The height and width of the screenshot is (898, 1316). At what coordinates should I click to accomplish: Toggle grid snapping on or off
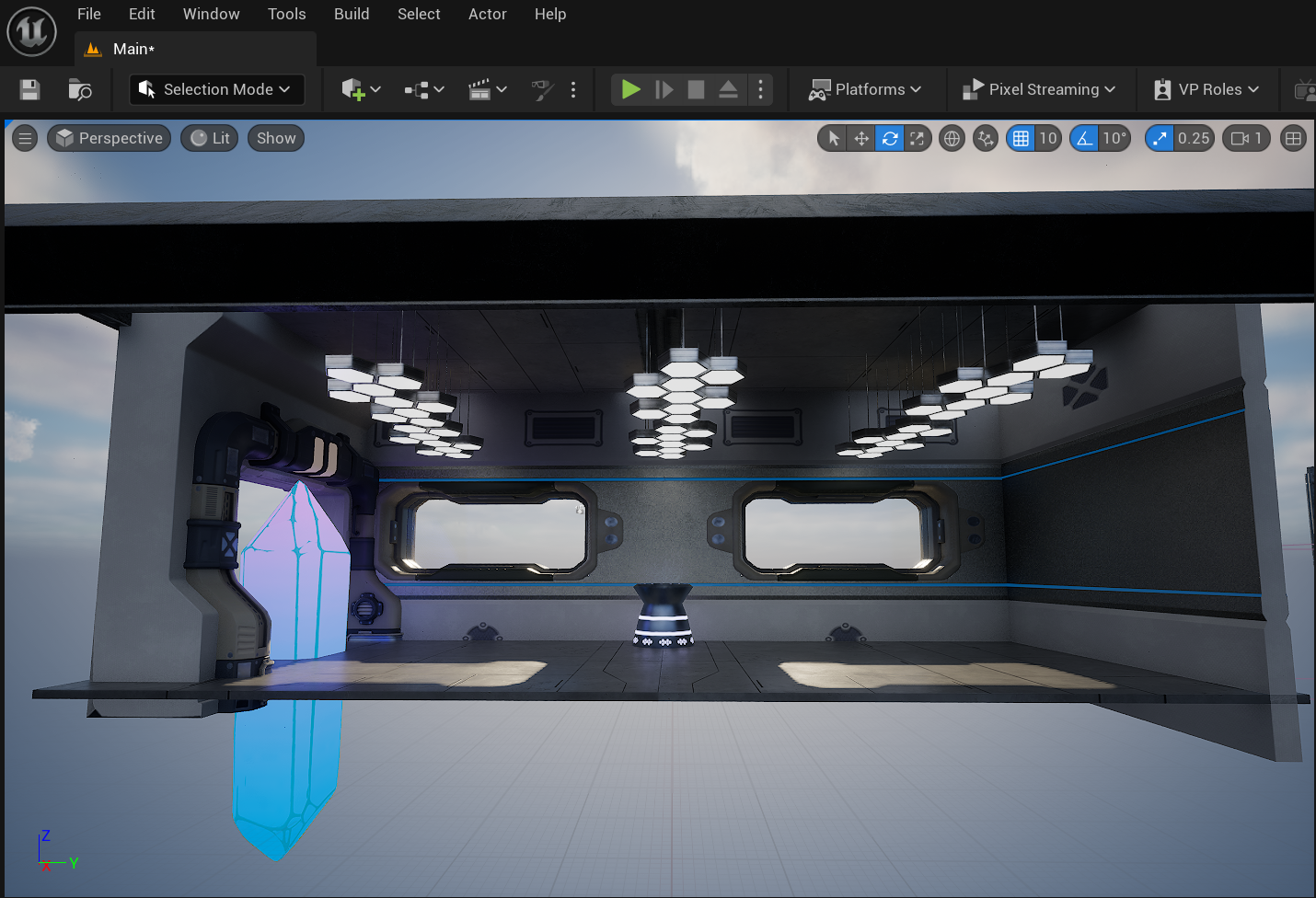tap(1021, 138)
